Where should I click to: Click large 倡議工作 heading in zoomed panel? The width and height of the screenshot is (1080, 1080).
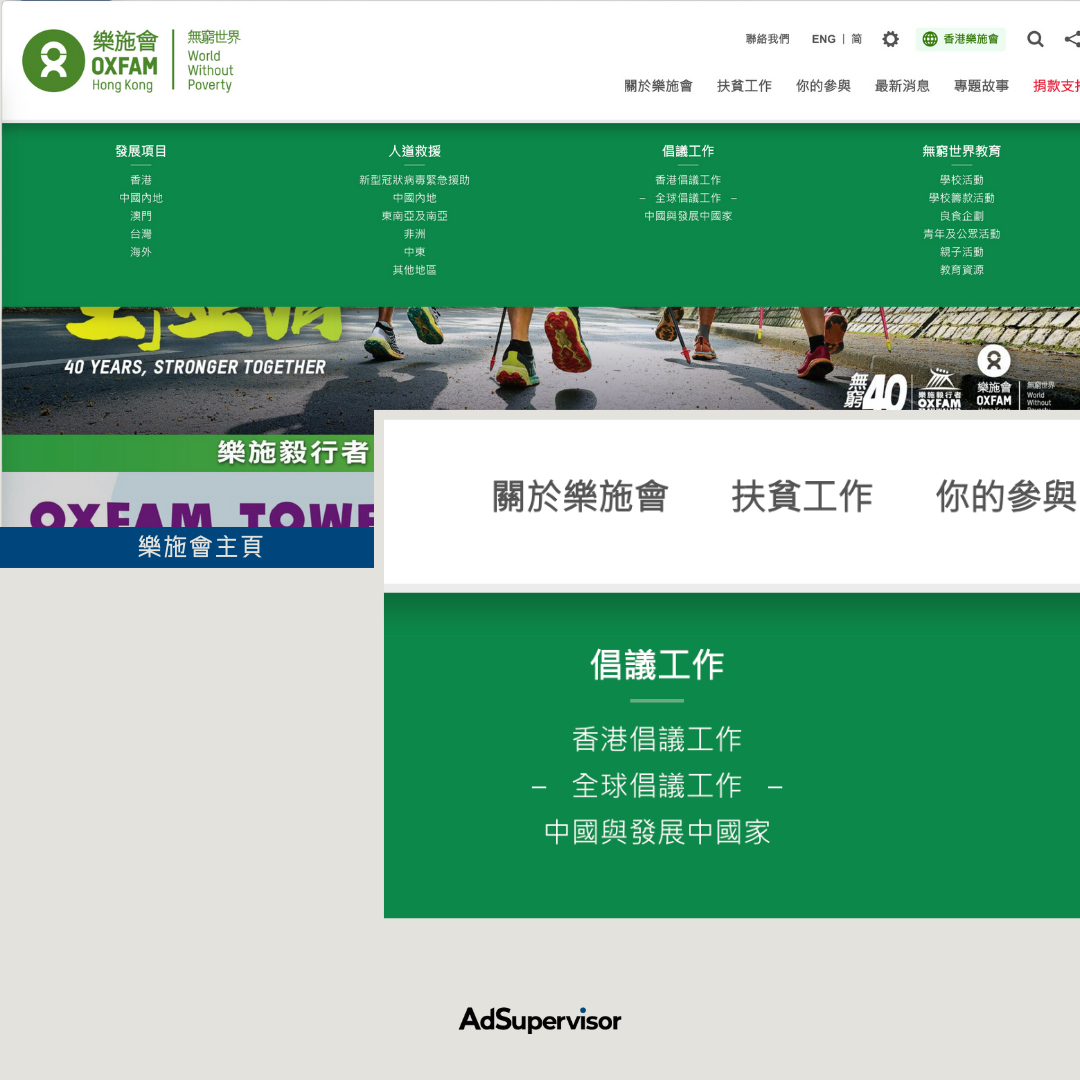(x=657, y=665)
